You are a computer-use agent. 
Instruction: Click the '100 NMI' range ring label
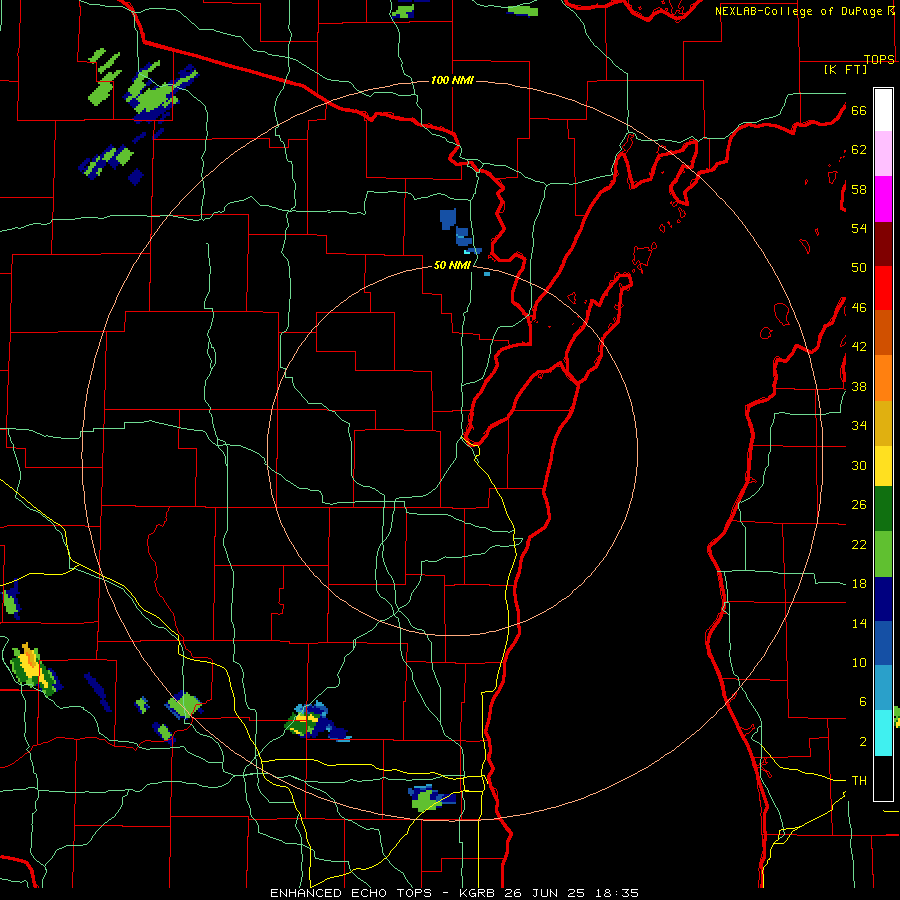[452, 80]
